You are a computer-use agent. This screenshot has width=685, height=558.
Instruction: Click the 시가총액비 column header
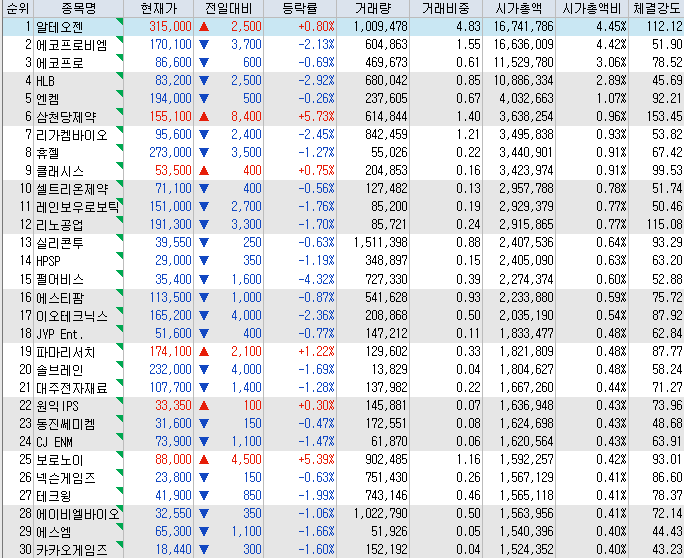coord(592,8)
